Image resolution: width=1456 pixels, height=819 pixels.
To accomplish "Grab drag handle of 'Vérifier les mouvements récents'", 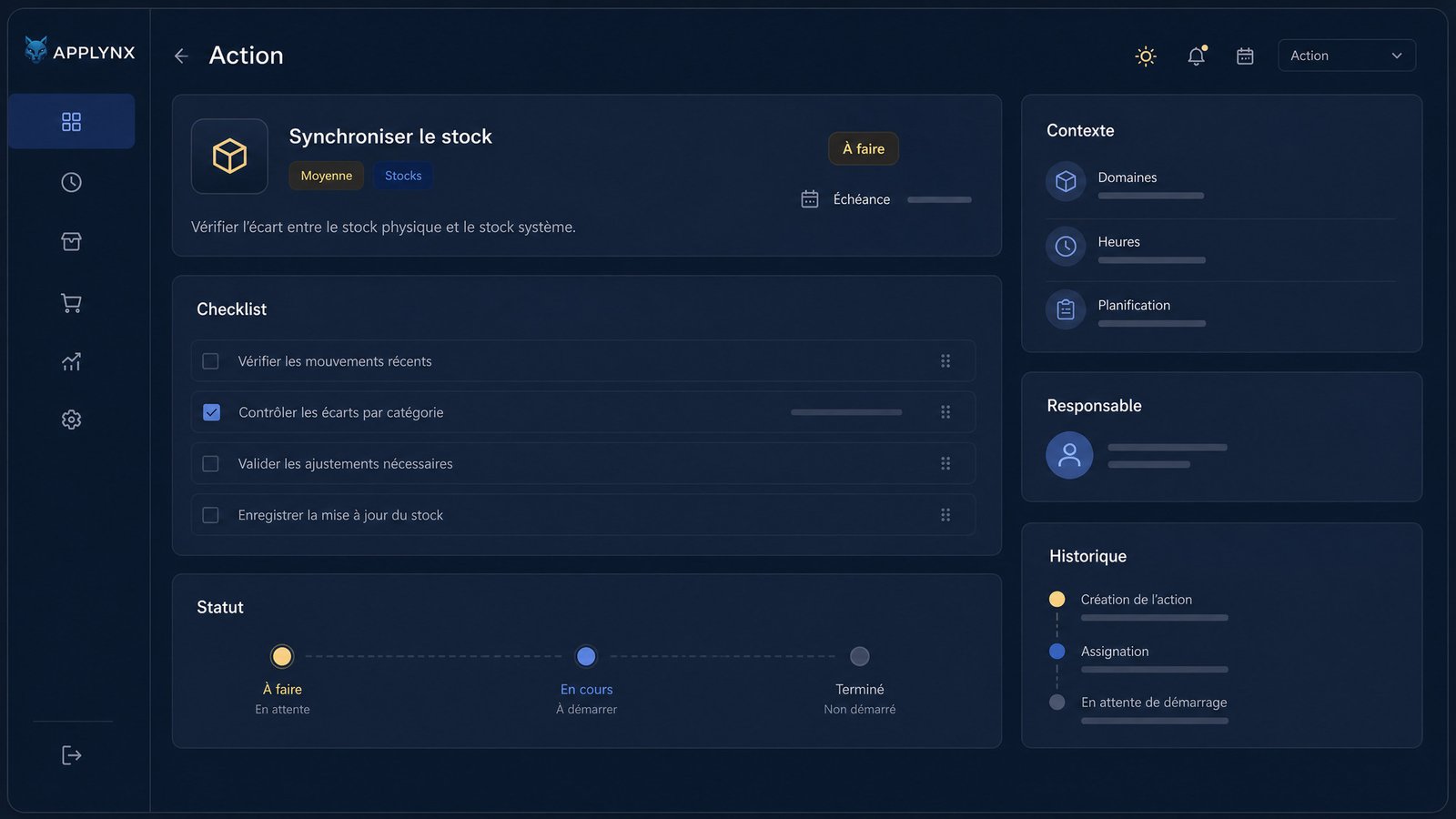I will tap(945, 361).
